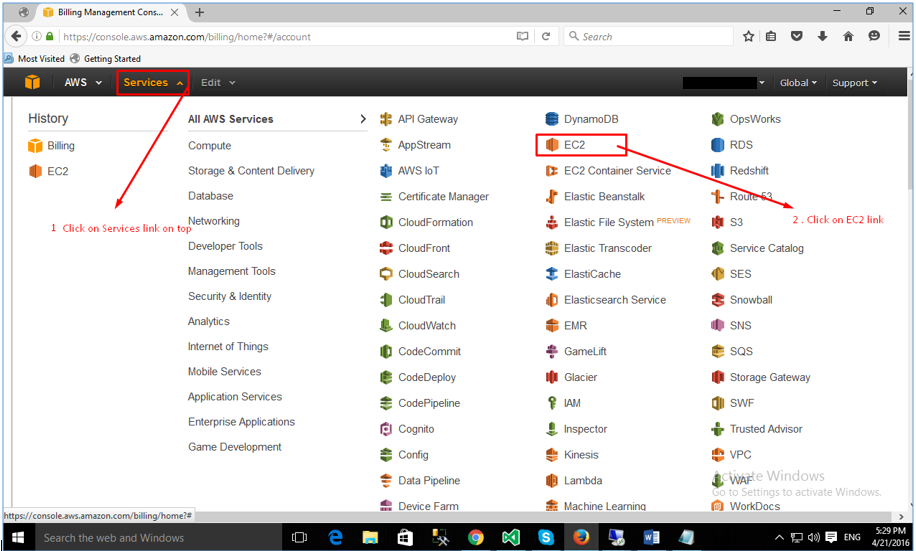The width and height of the screenshot is (916, 551).
Task: Select Storage & Content Delivery category
Action: tap(251, 171)
